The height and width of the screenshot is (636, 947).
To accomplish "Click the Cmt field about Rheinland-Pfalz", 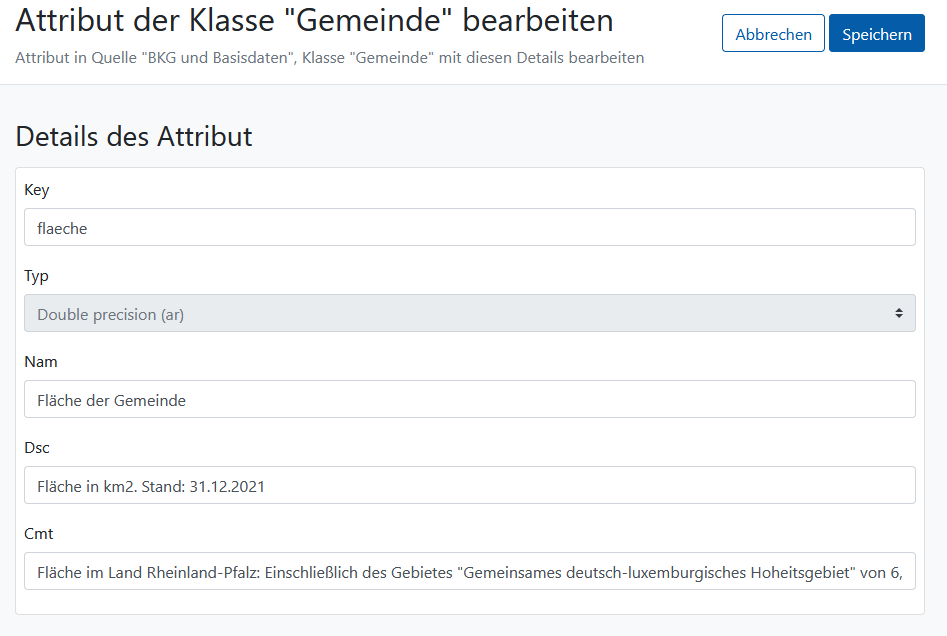I will (470, 571).
